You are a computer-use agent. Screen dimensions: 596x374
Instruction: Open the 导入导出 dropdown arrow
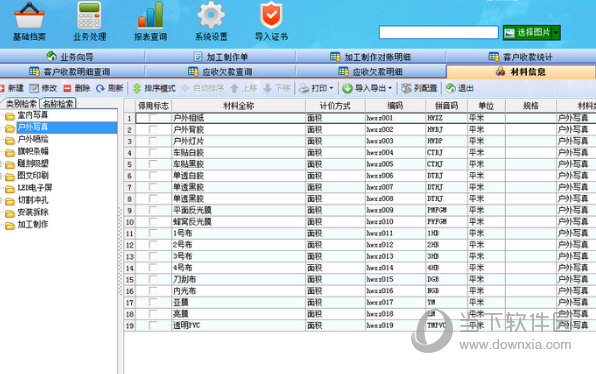(x=390, y=89)
